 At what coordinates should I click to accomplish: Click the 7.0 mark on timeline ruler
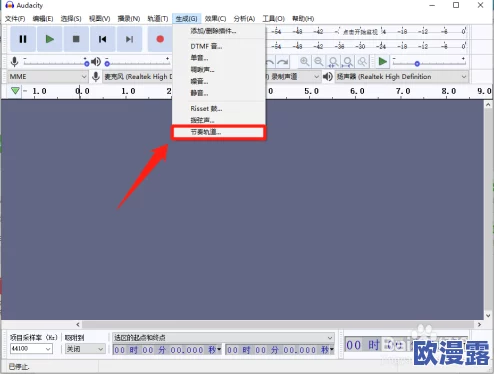click(403, 91)
